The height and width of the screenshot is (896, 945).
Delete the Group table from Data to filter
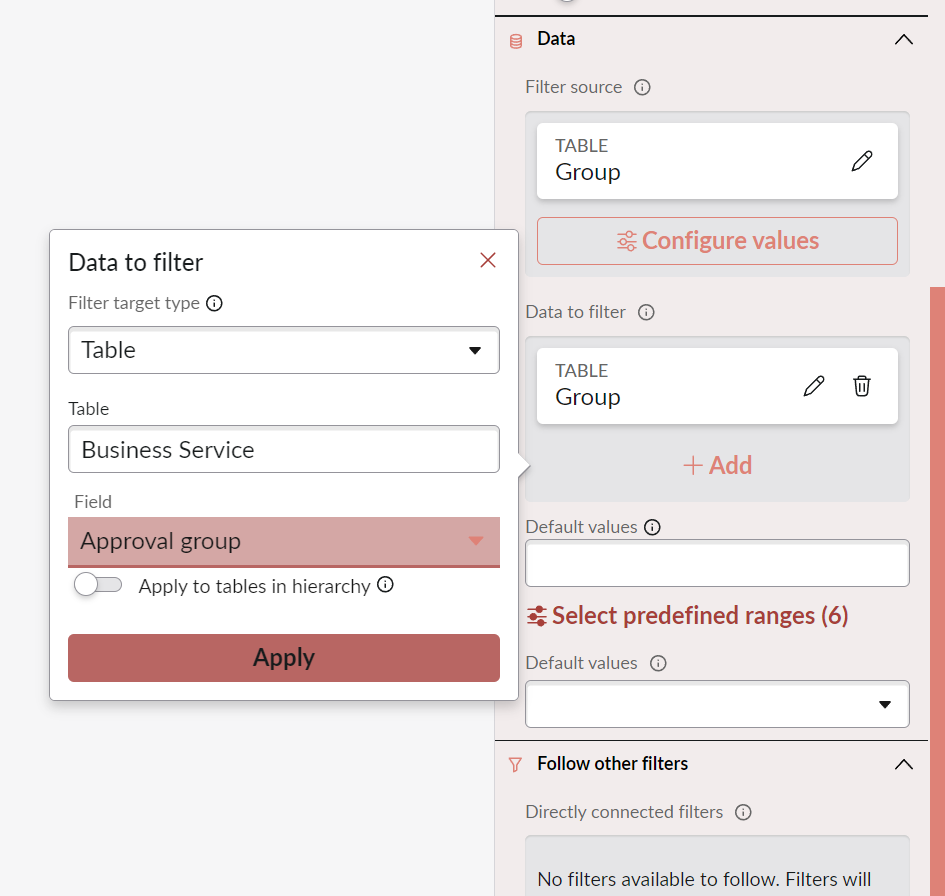pos(862,386)
